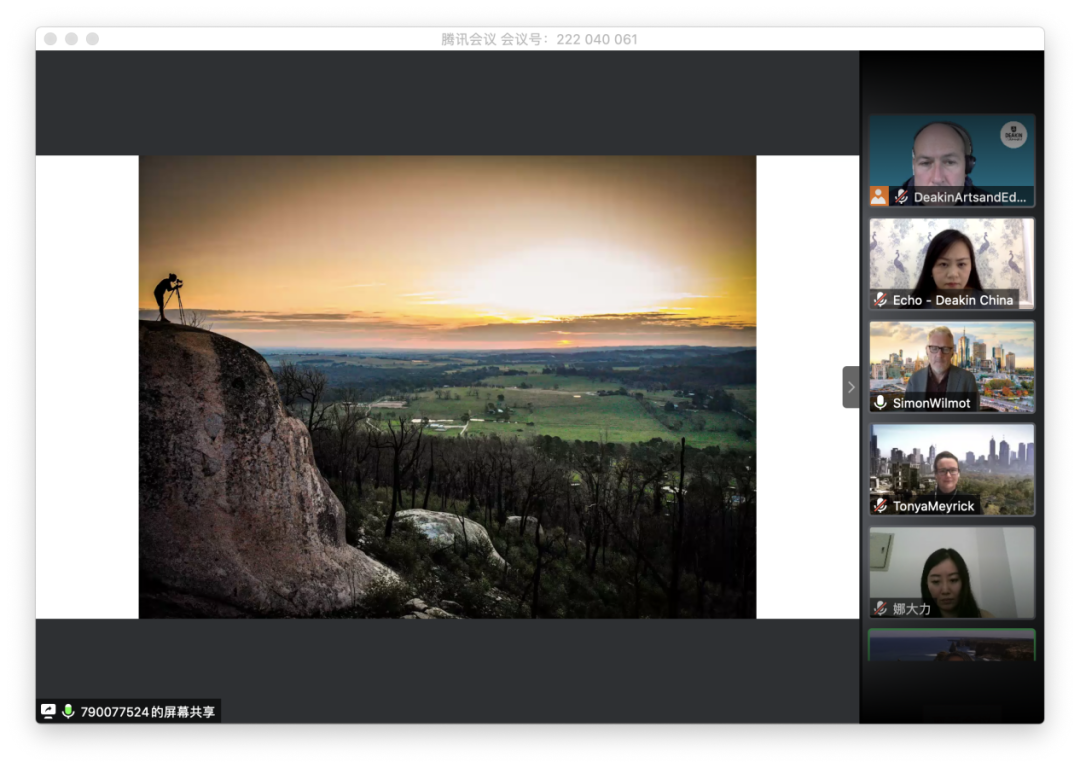Click the screen share icon at bottom left
This screenshot has width=1080, height=768.
click(x=48, y=712)
